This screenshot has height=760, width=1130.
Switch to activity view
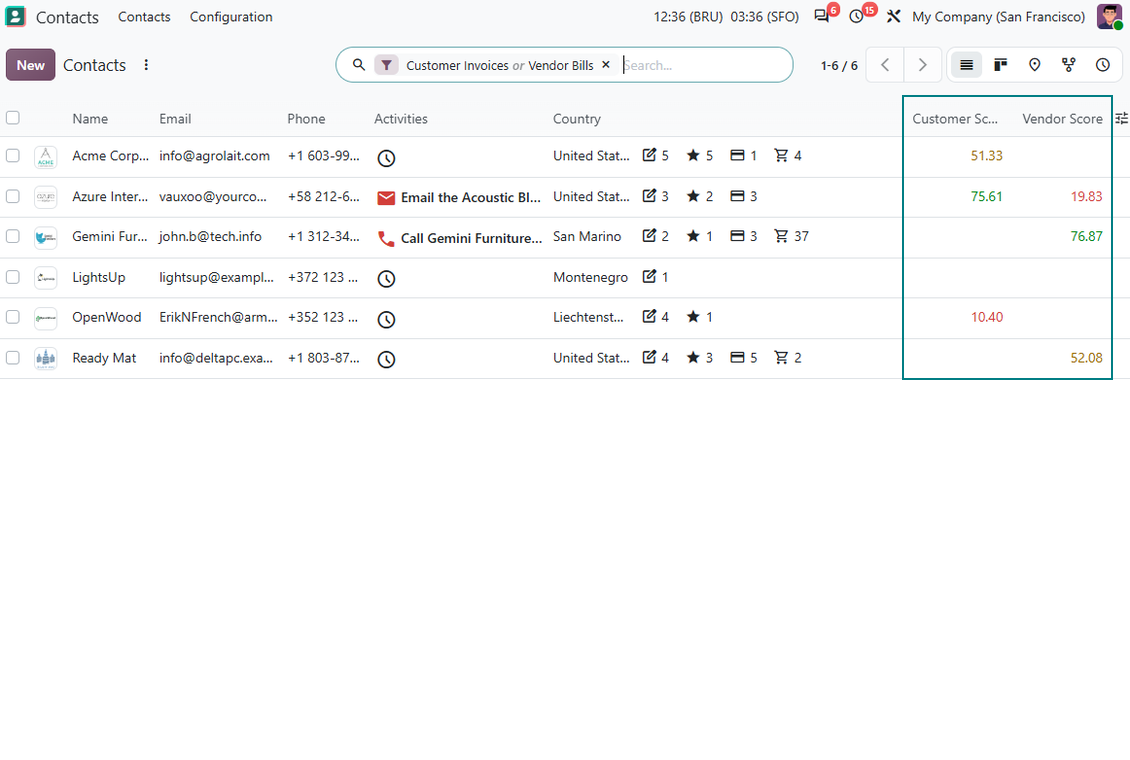1103,65
